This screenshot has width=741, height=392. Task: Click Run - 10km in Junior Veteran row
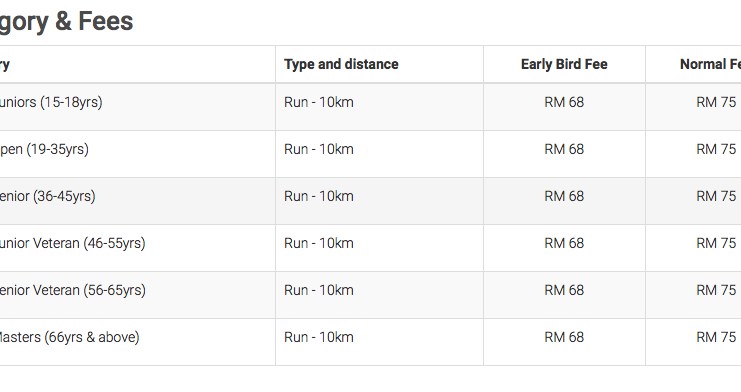tap(319, 243)
